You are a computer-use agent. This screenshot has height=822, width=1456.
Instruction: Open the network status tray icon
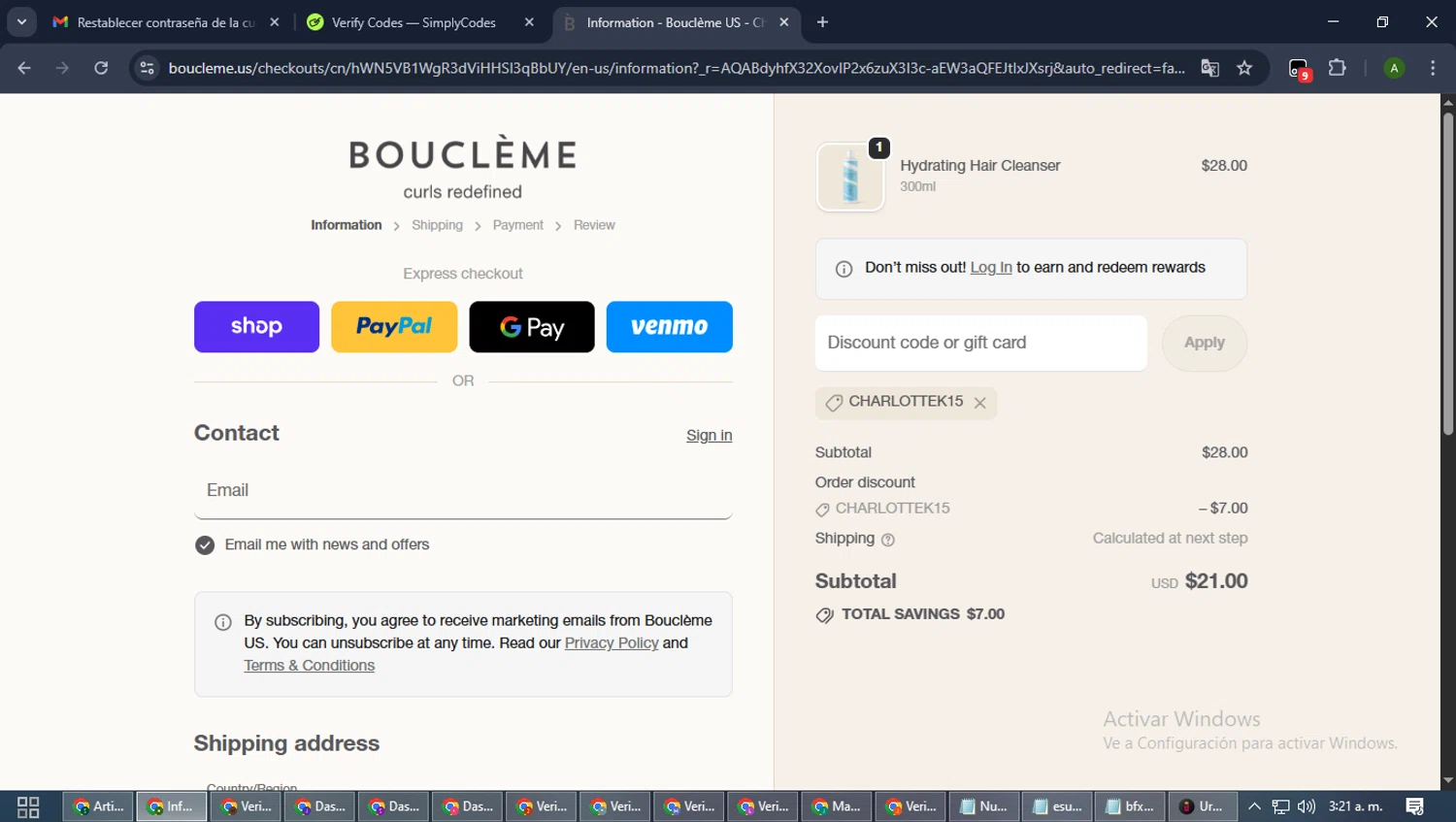click(1281, 806)
